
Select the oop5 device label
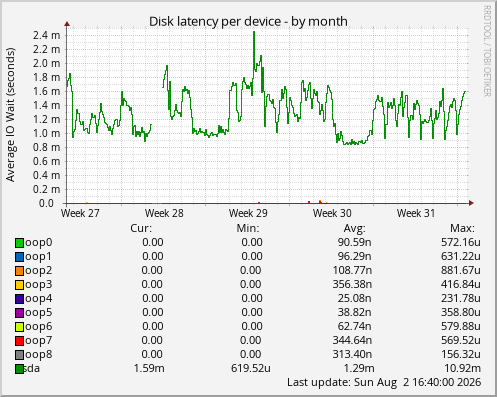(x=39, y=313)
